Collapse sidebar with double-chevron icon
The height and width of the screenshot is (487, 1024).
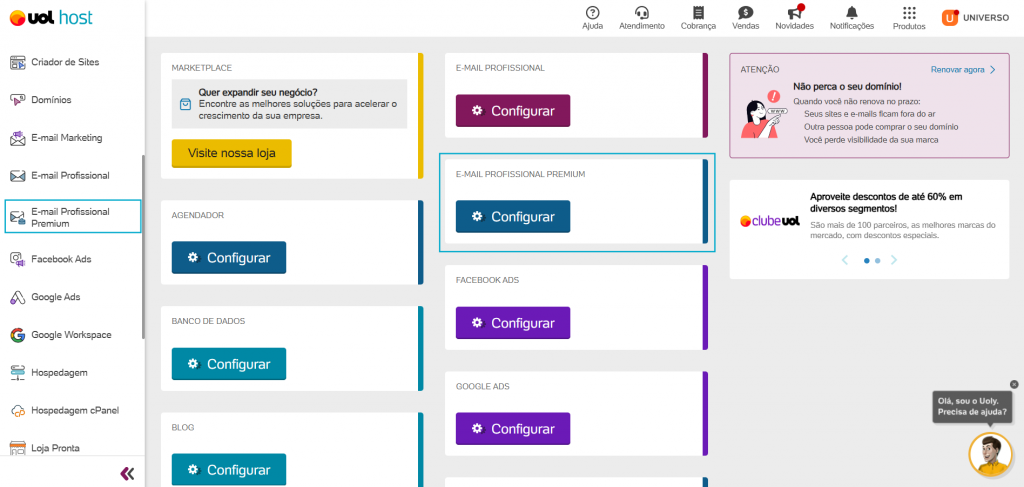127,473
